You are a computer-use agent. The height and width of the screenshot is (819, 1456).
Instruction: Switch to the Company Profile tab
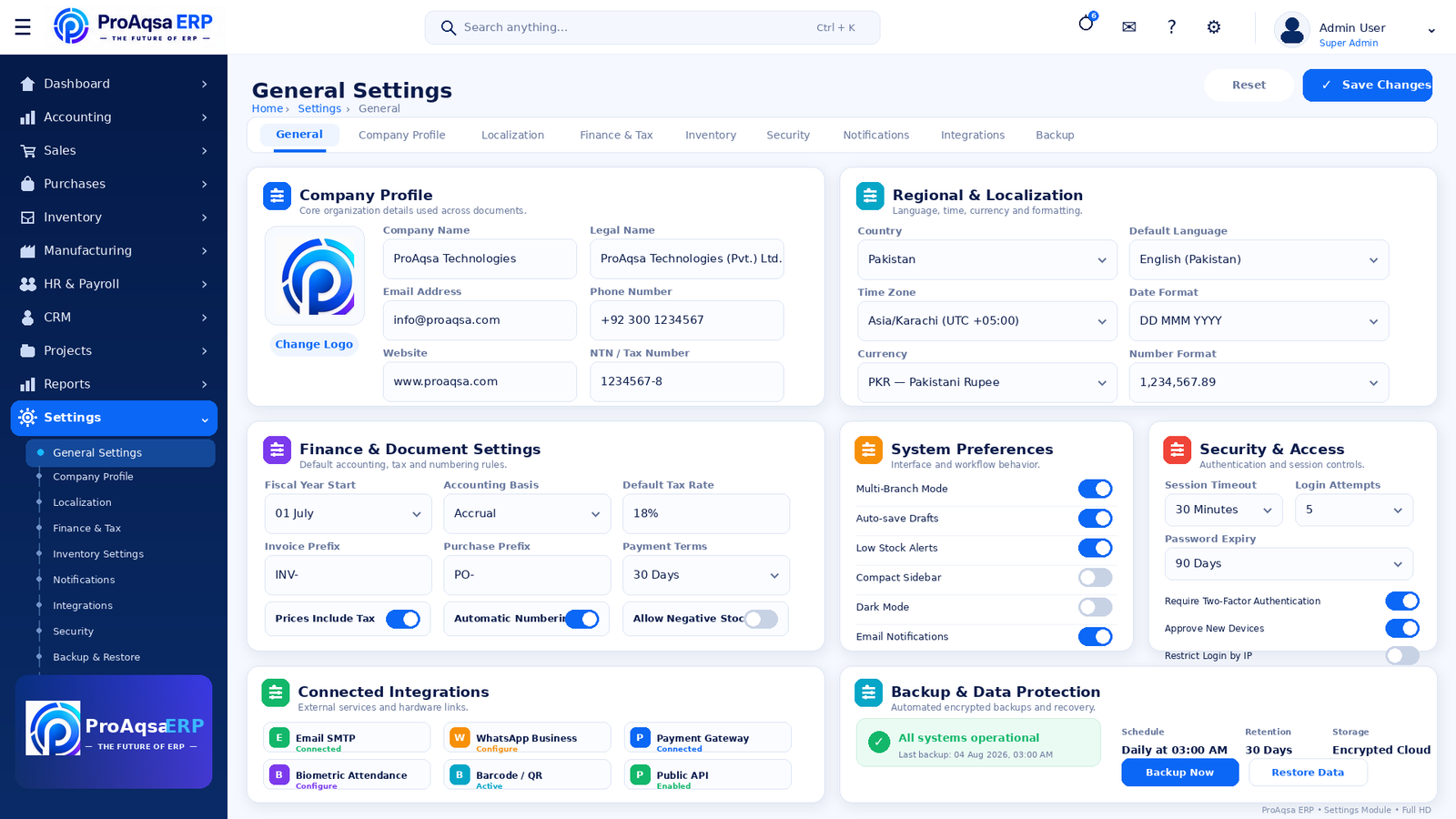(402, 136)
